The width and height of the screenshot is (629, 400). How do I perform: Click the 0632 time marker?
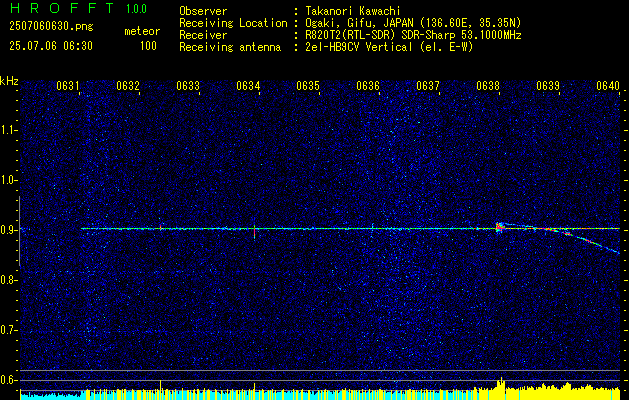pyautogui.click(x=128, y=85)
